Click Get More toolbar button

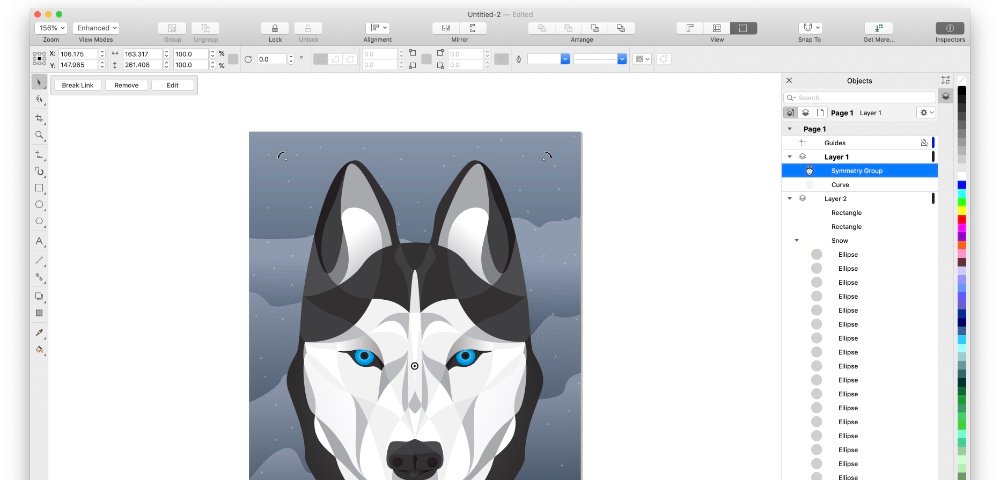[878, 28]
